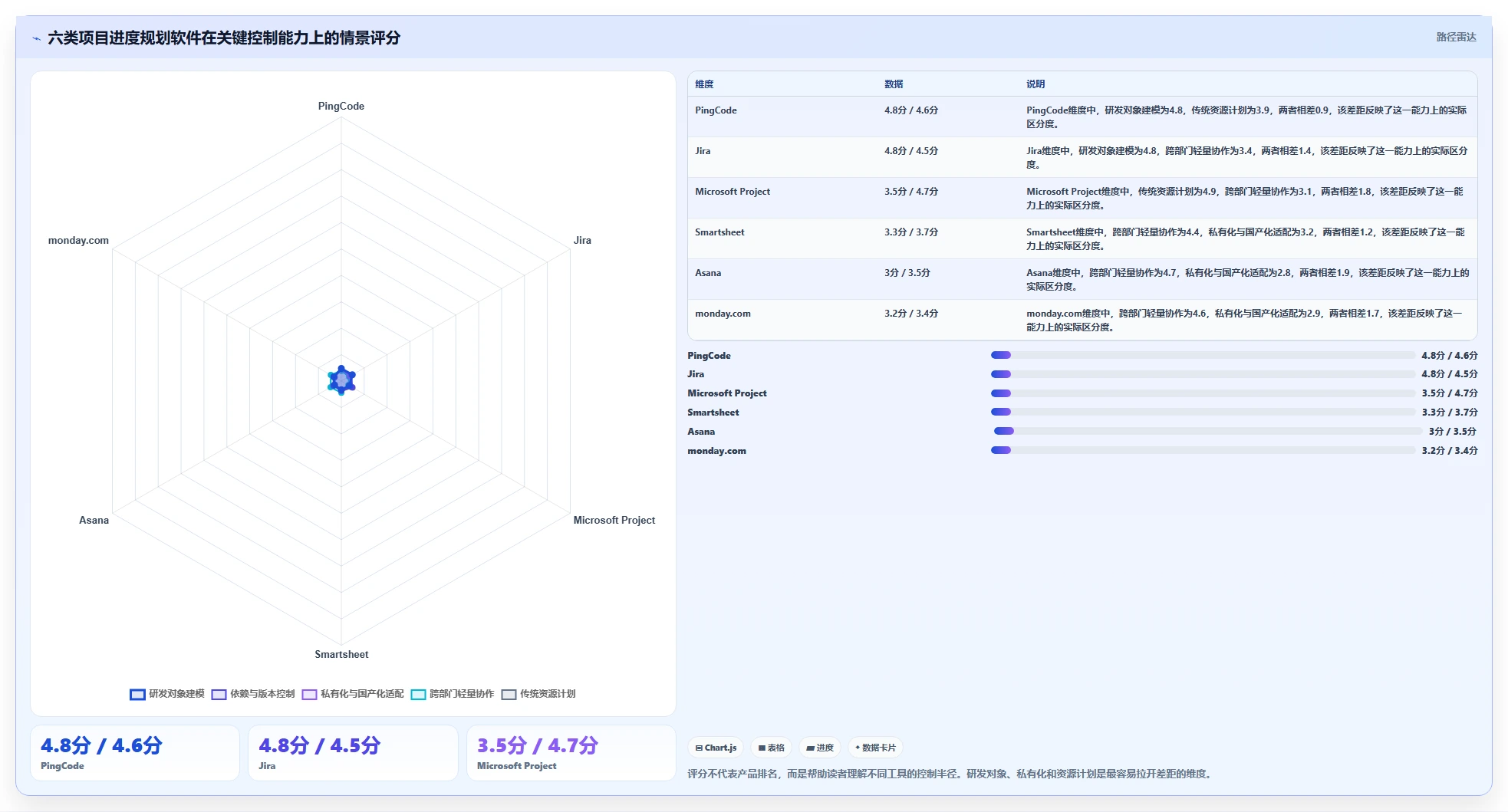The image size is (1508, 812).
Task: Click the Asana axis label on the radar
Action: [x=94, y=520]
